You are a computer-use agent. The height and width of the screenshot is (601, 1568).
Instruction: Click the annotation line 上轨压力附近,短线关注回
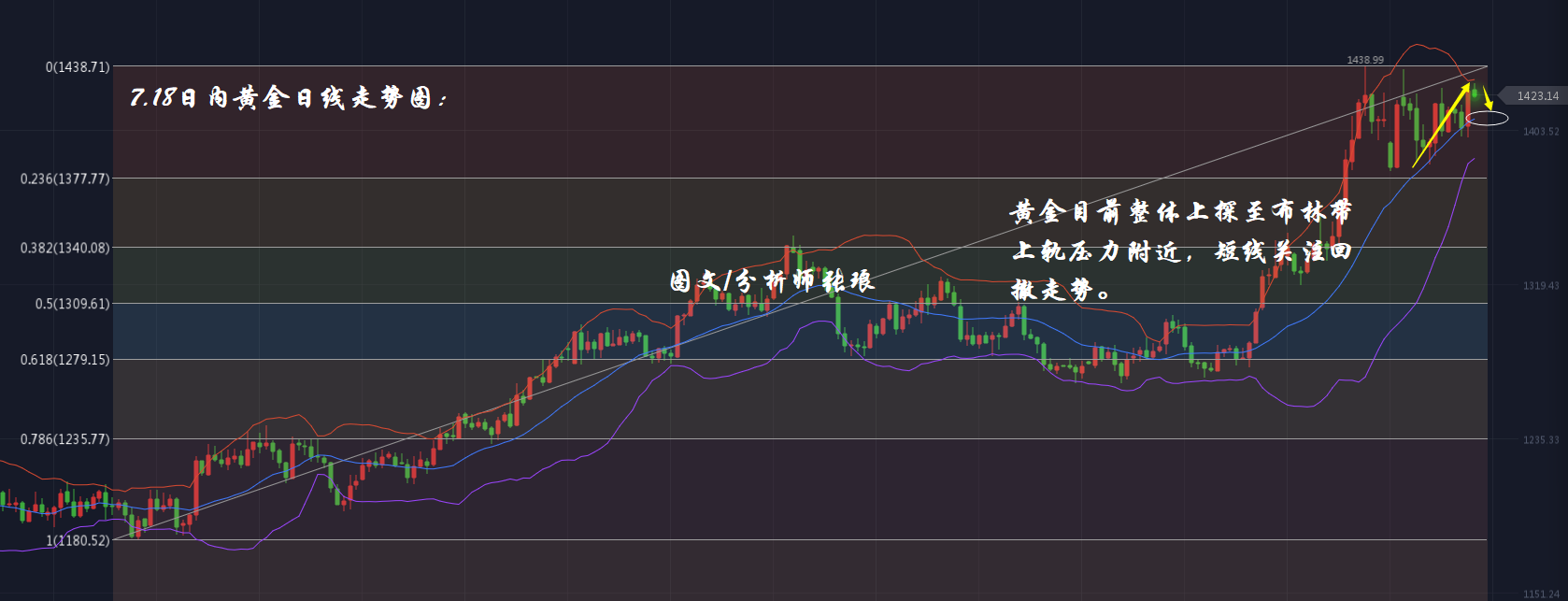pyautogui.click(x=1181, y=250)
